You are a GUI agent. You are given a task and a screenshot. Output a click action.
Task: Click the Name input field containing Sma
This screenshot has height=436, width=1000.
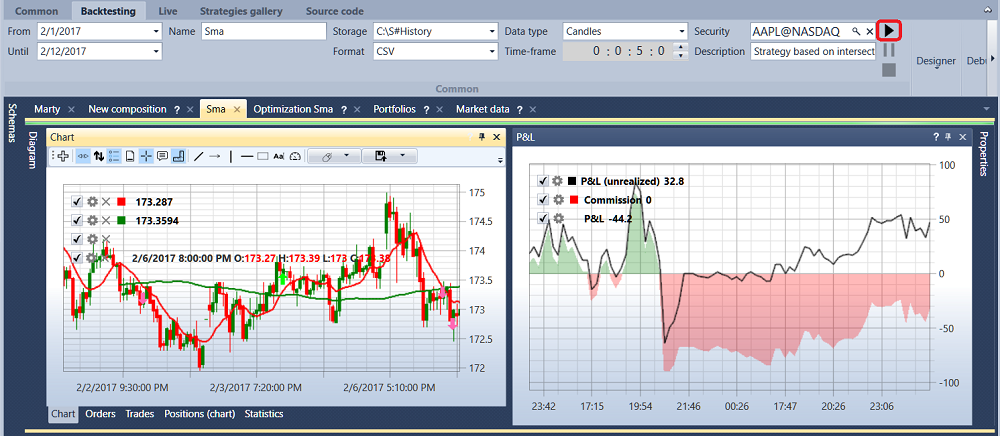[x=263, y=31]
